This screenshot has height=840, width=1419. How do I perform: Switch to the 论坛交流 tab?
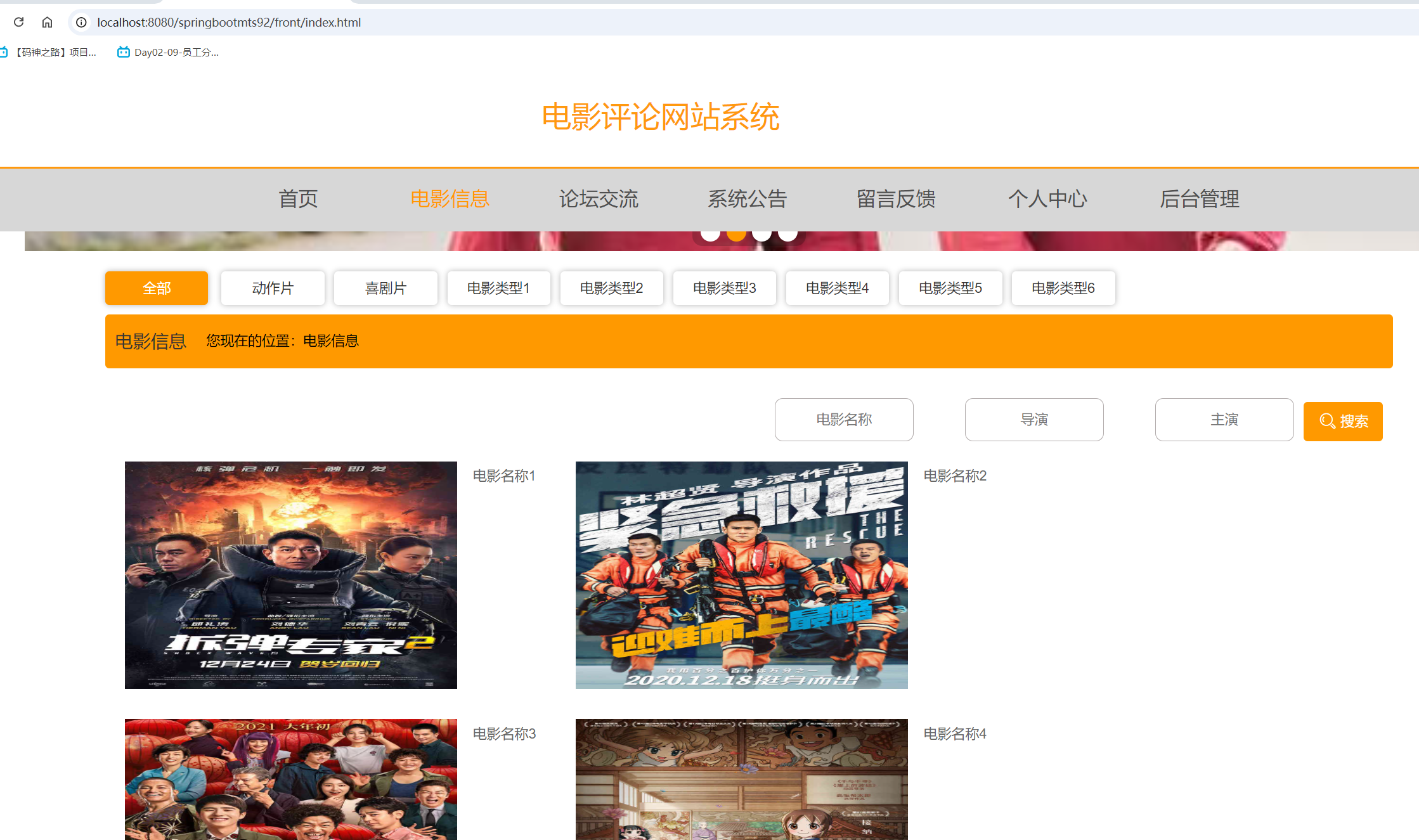598,199
